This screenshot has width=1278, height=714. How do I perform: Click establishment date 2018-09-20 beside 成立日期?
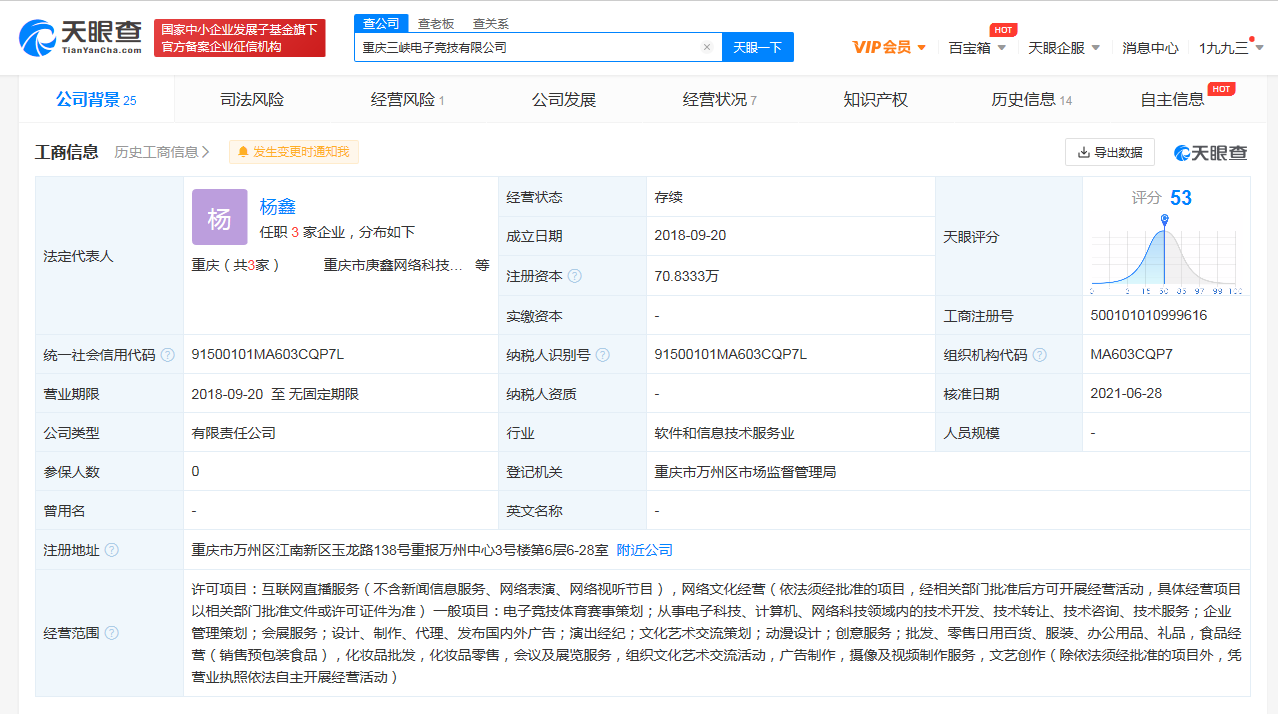690,236
